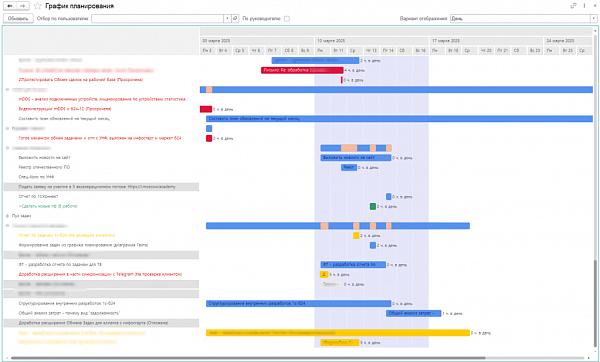This screenshot has width=600, height=362.
Task: Click the forward navigation arrow
Action: pyautogui.click(x=23, y=6)
